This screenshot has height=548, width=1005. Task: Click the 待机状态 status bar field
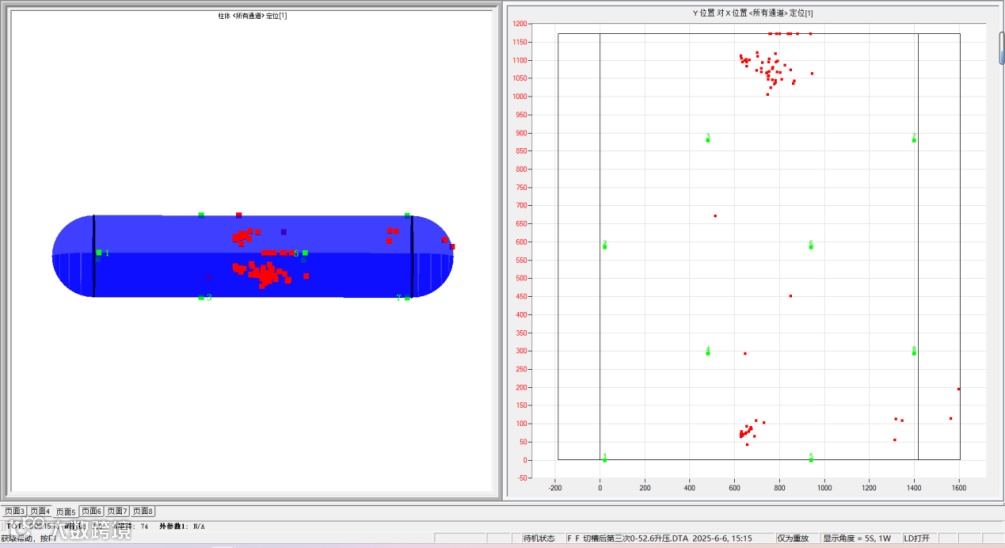tap(538, 538)
